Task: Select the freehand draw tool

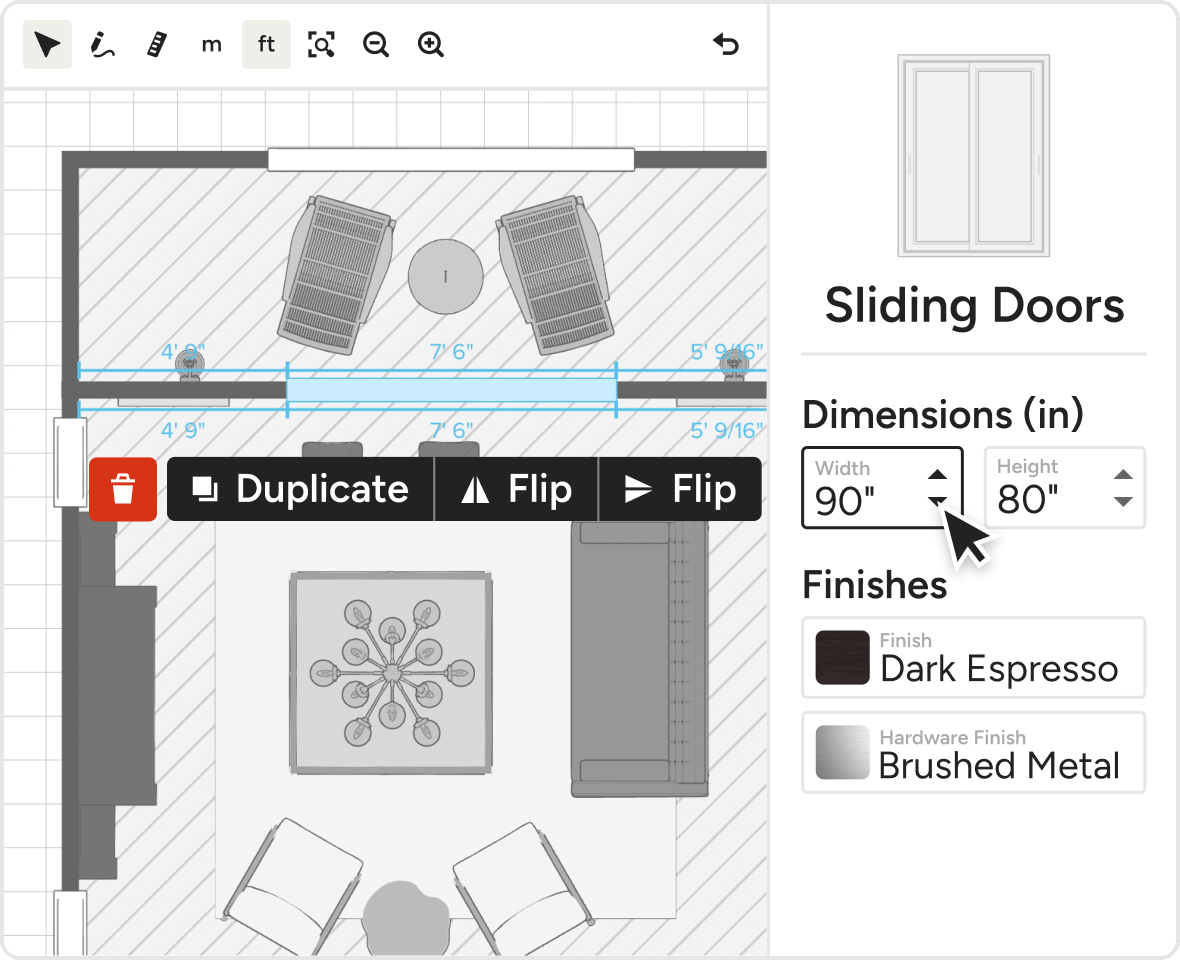Action: click(x=102, y=45)
